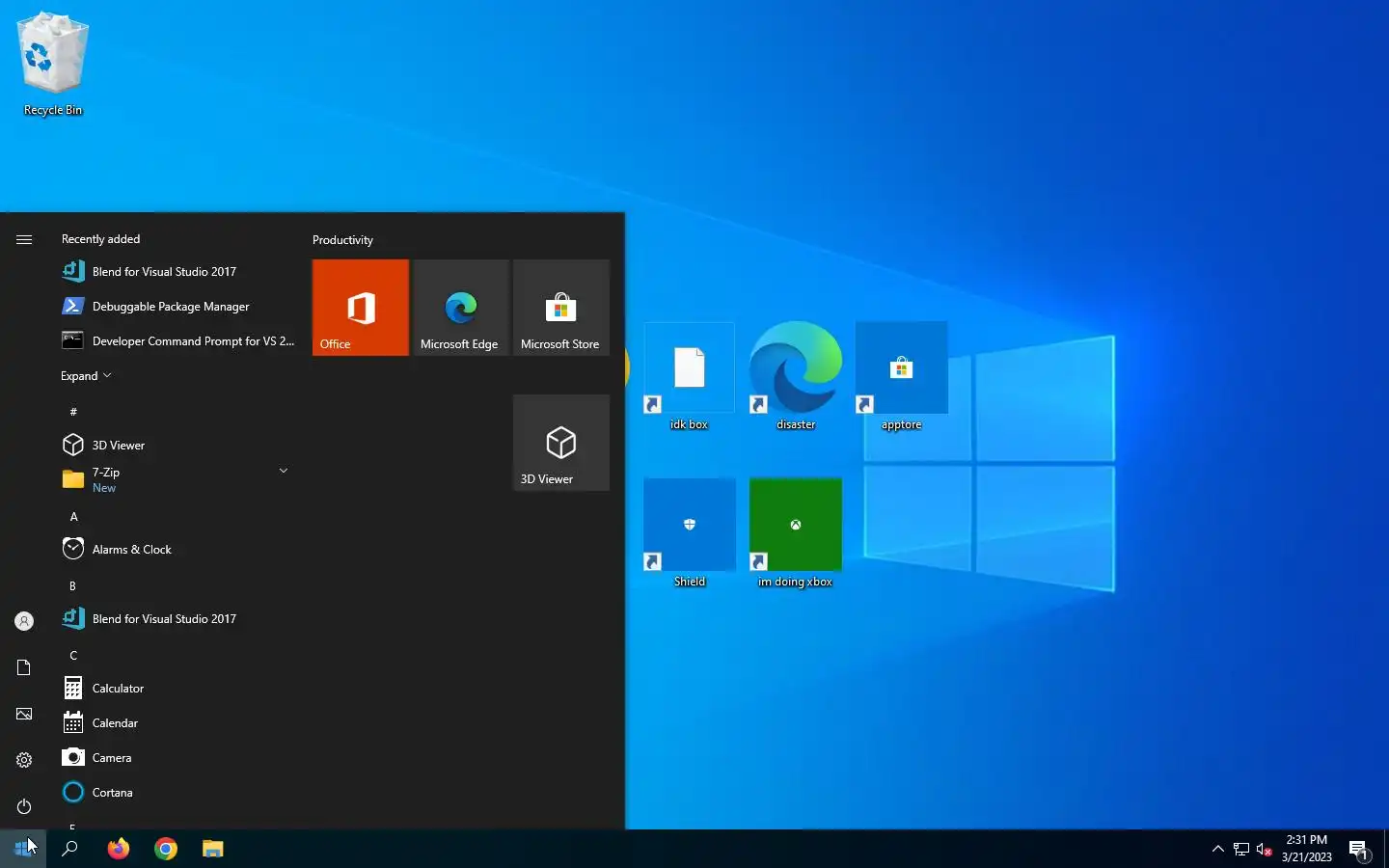Open the Microsoft Edge tile
Screen dimensions: 1389x868
pyautogui.click(x=461, y=308)
